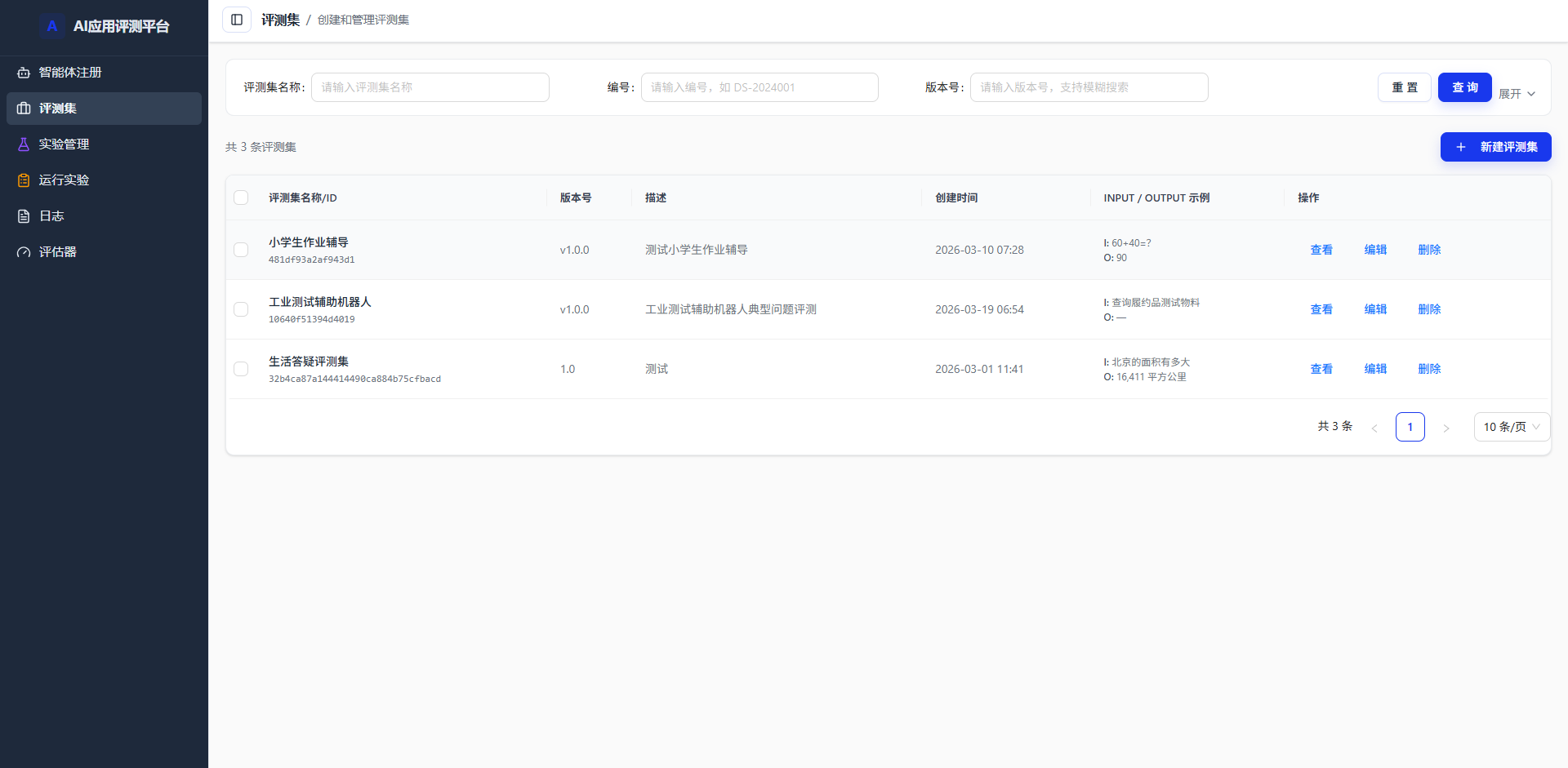Delete 小学生作业辅导 via 删除

pos(1429,250)
